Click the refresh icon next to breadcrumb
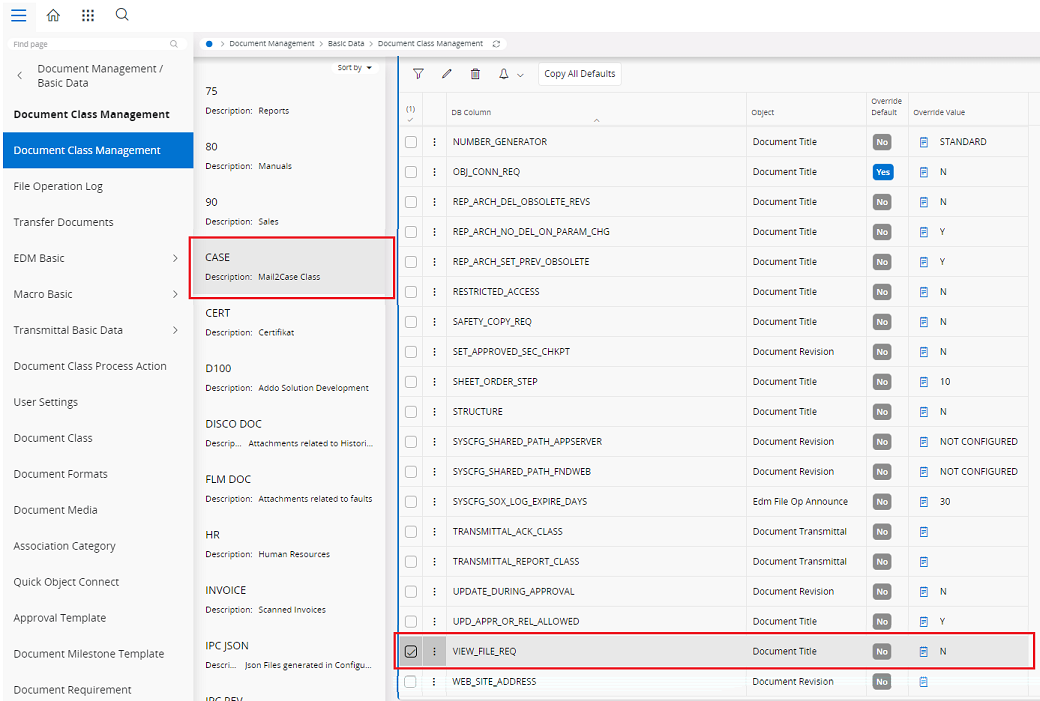 pyautogui.click(x=496, y=44)
